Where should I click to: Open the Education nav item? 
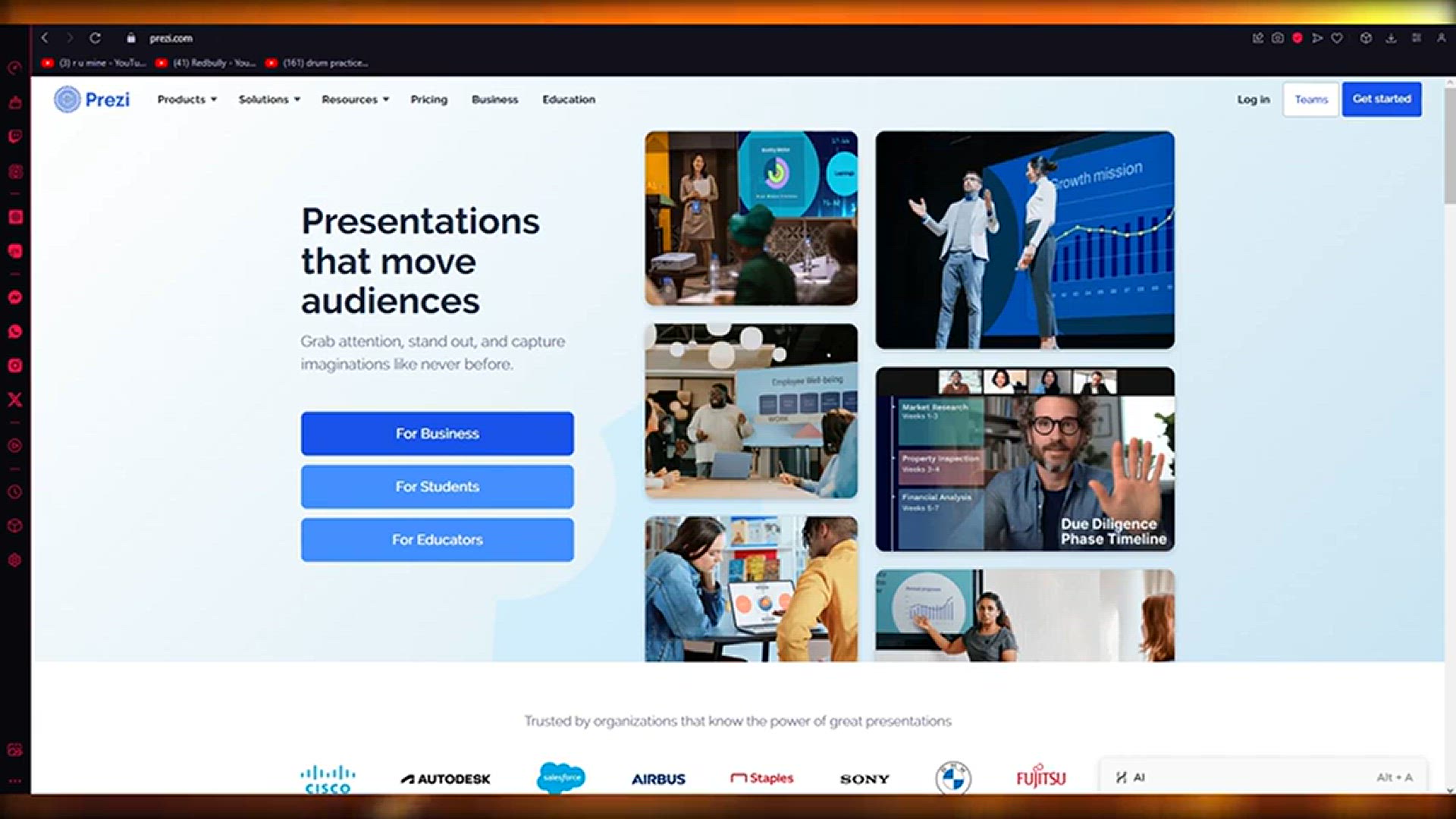point(569,99)
